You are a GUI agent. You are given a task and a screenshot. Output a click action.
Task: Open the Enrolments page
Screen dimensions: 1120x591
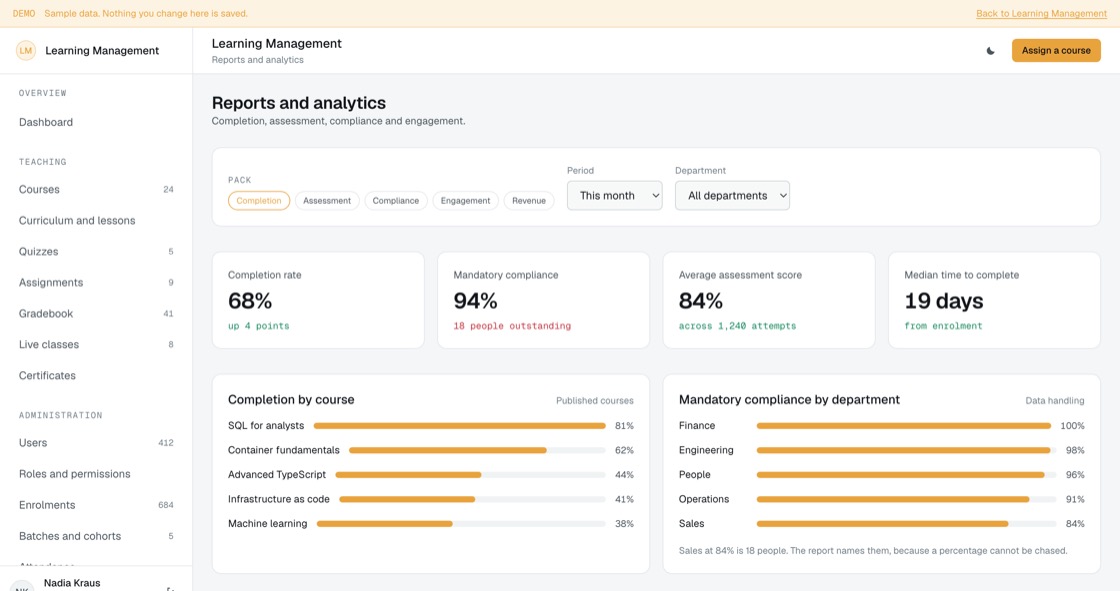click(x=96, y=505)
